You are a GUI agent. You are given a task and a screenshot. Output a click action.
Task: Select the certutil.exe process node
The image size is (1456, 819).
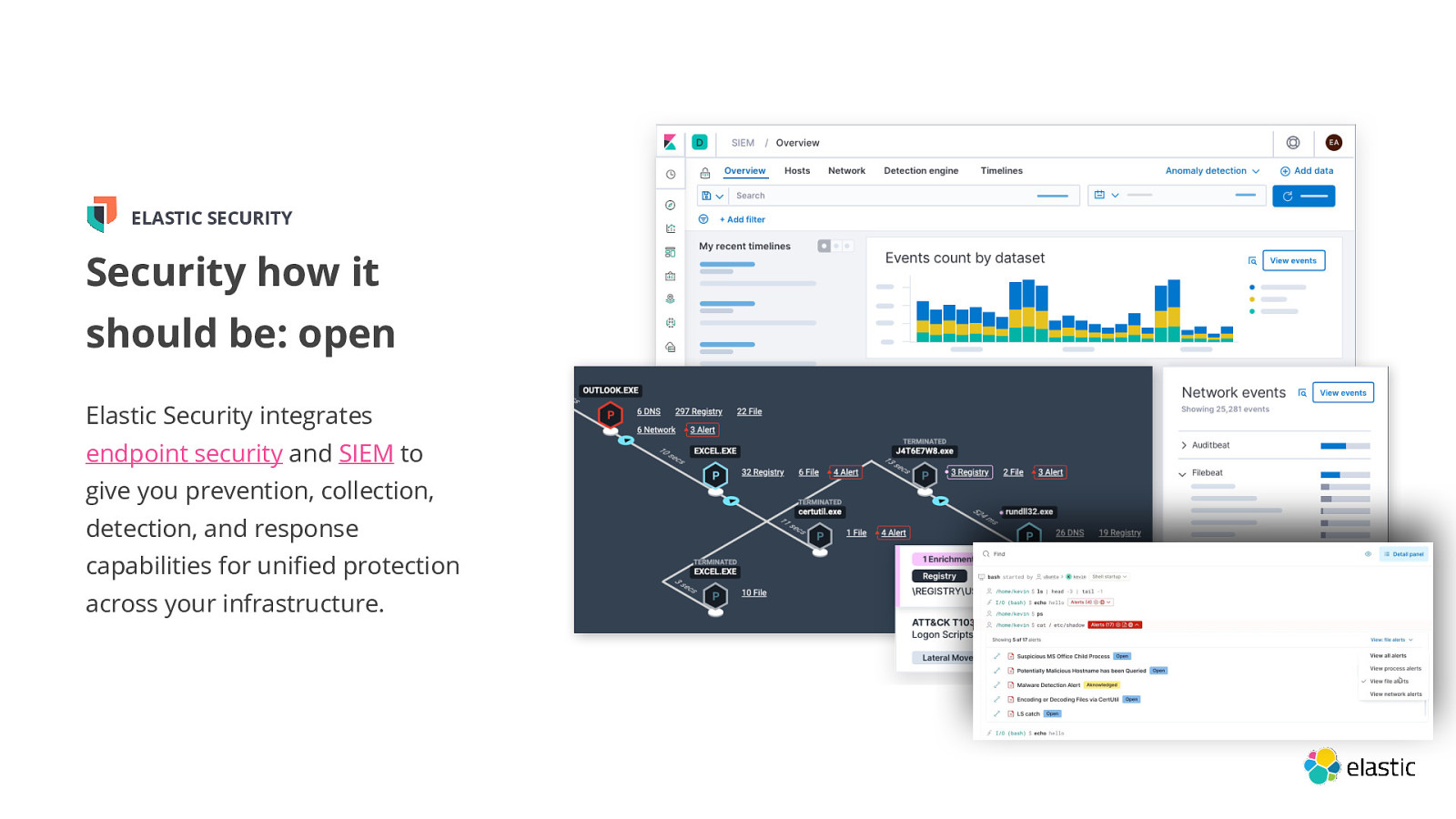820,536
